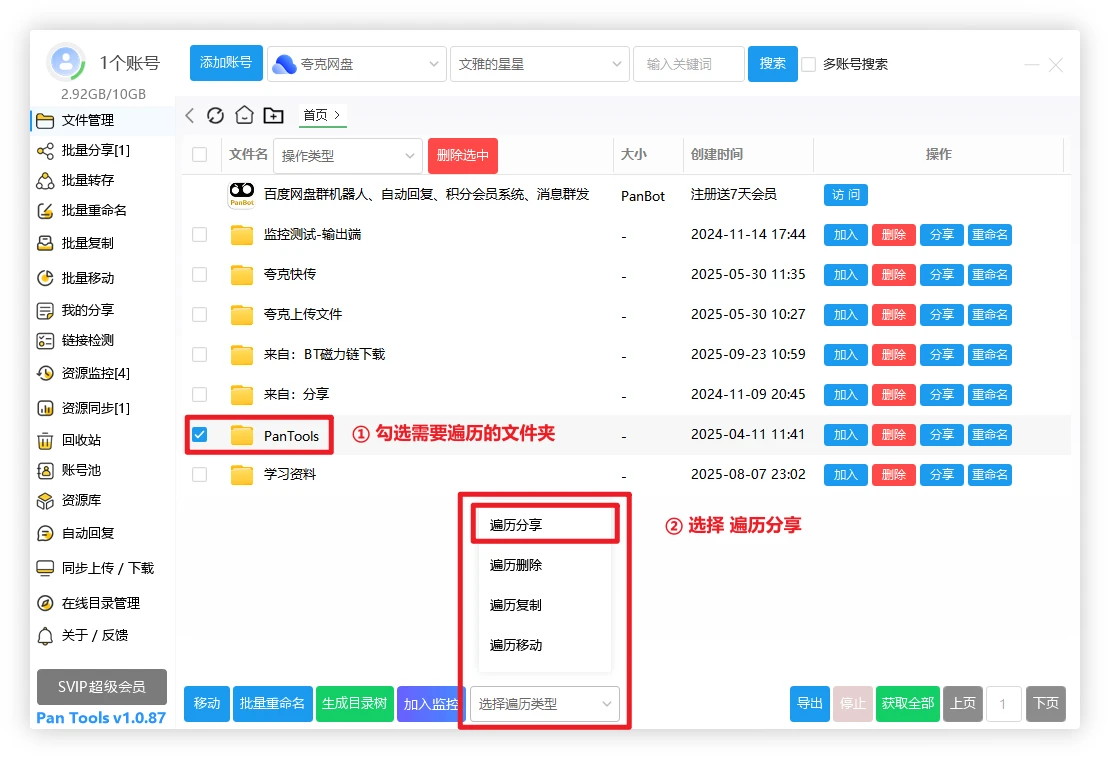Open 链接检测 in the sidebar
This screenshot has height=759, width=1110.
click(87, 340)
